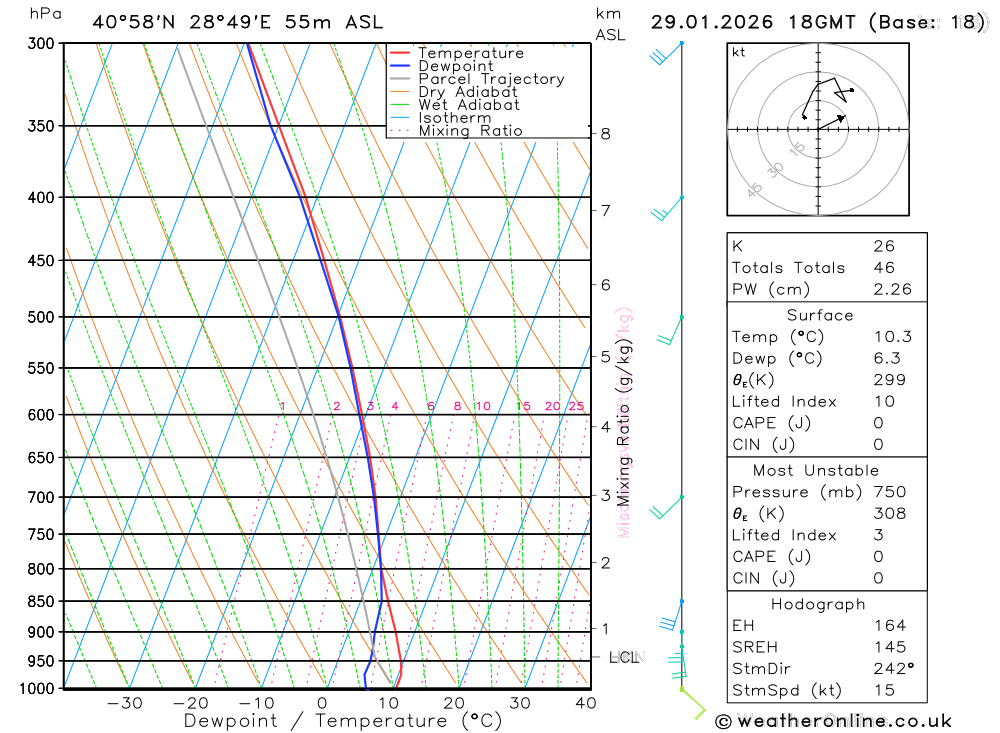
Task: Click the StmDir value '242°'
Action: pos(894,669)
